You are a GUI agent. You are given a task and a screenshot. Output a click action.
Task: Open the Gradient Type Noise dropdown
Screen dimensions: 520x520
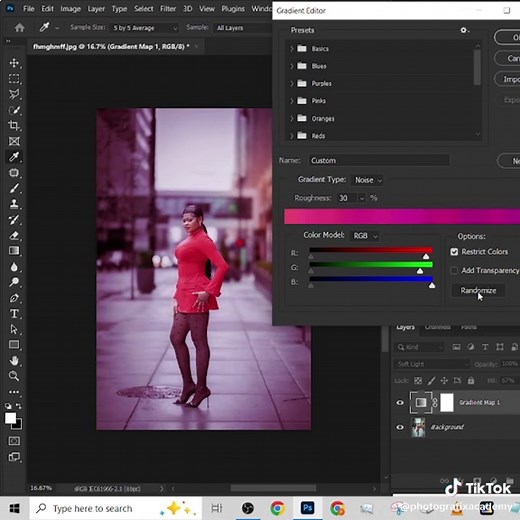[x=367, y=180]
